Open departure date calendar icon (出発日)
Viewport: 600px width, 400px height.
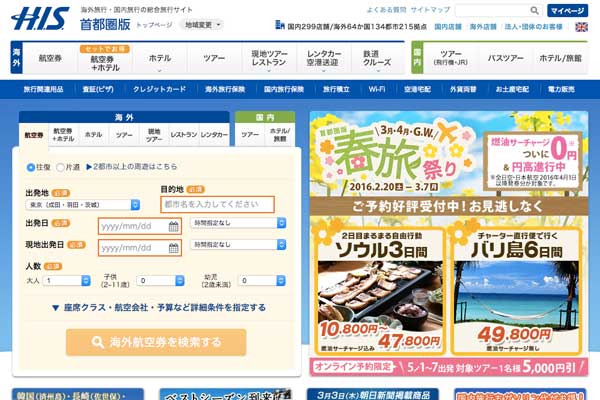click(x=173, y=227)
